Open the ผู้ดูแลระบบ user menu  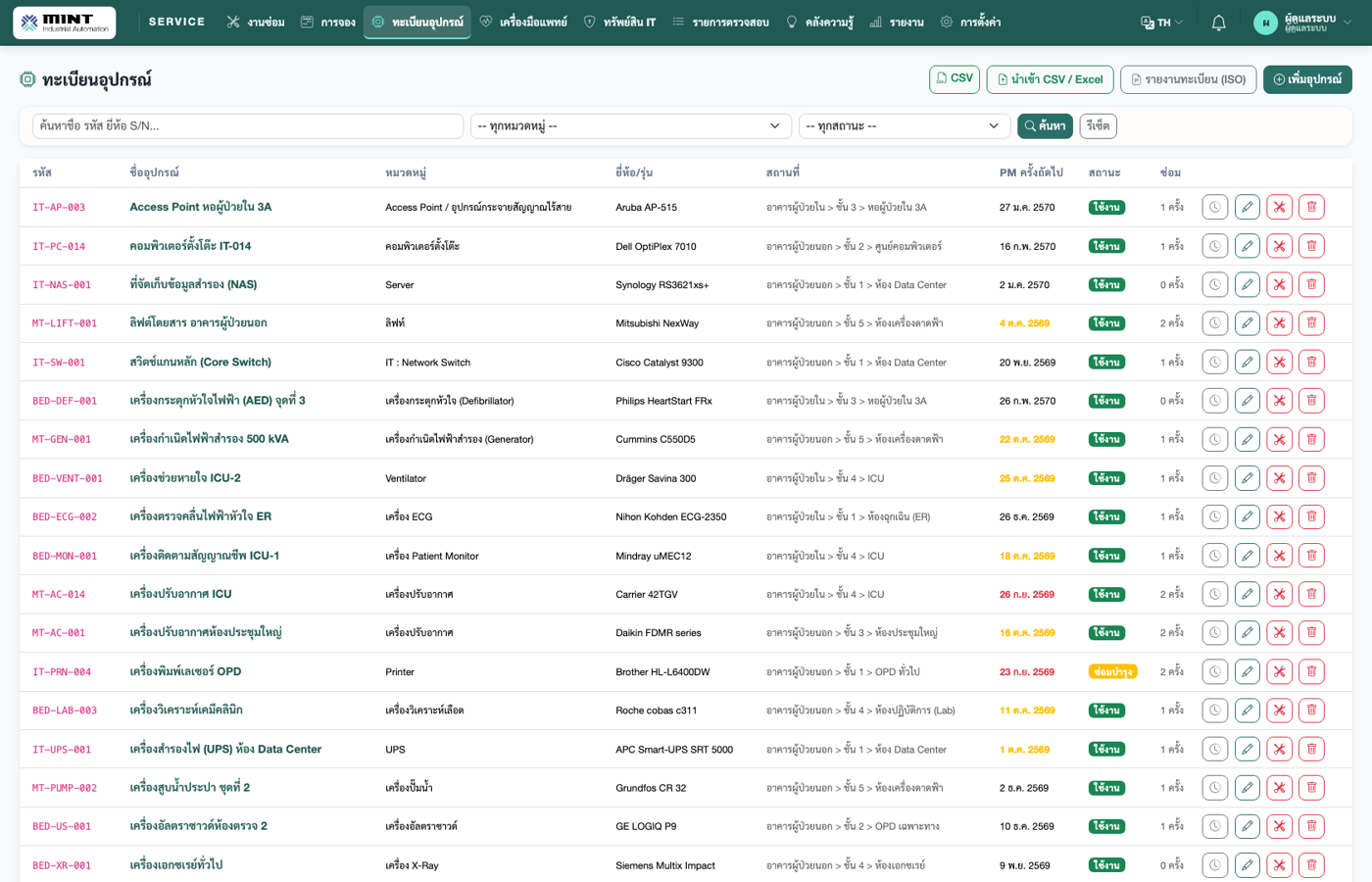point(1302,23)
